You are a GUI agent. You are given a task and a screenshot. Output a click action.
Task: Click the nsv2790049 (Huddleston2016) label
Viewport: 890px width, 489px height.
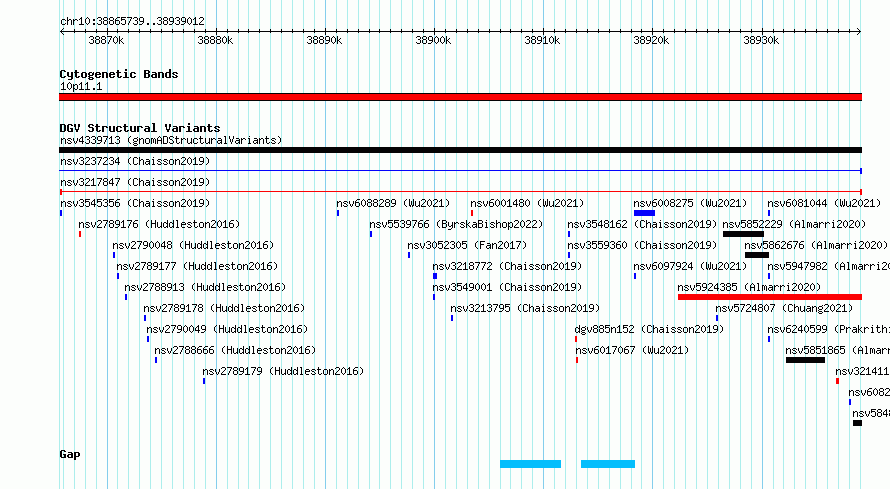pos(227,329)
